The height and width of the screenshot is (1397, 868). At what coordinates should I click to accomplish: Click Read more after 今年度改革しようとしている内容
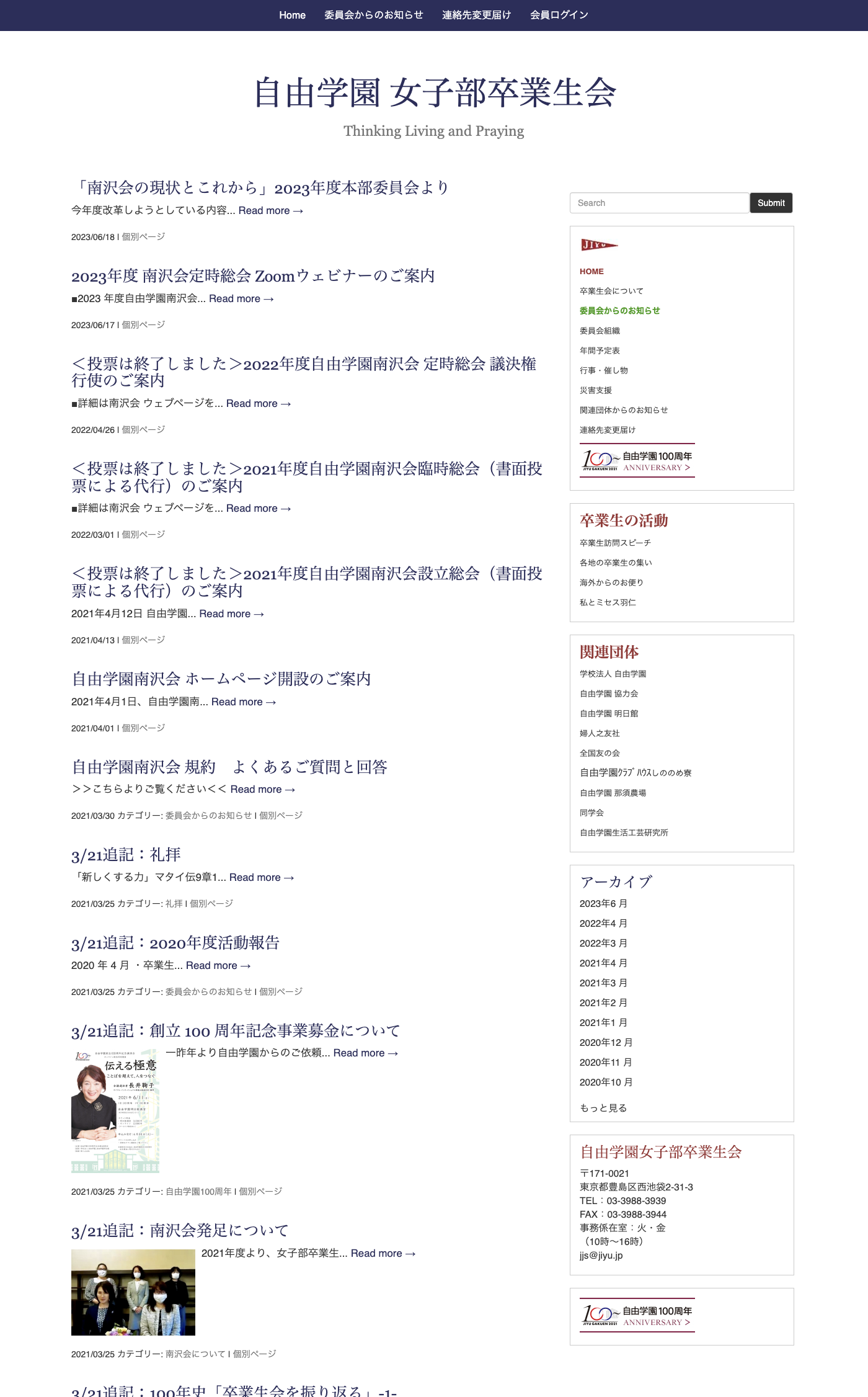coord(271,210)
